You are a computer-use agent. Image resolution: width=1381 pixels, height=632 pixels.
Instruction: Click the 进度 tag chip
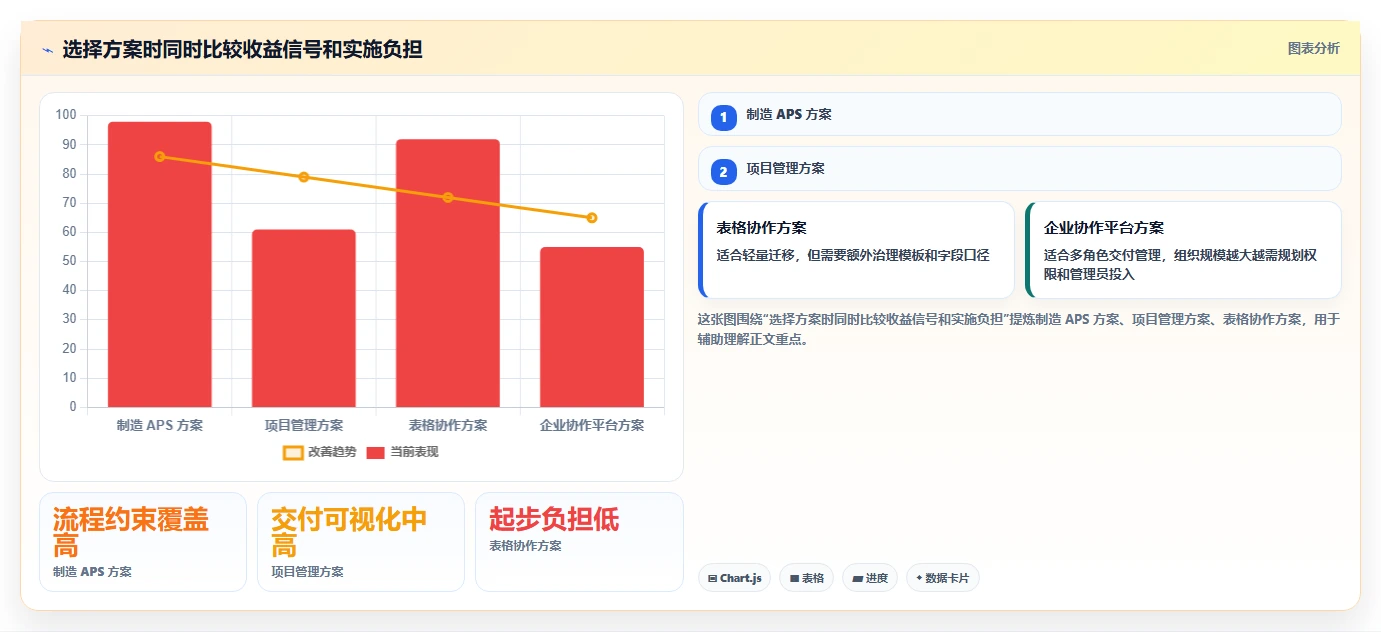coord(869,578)
